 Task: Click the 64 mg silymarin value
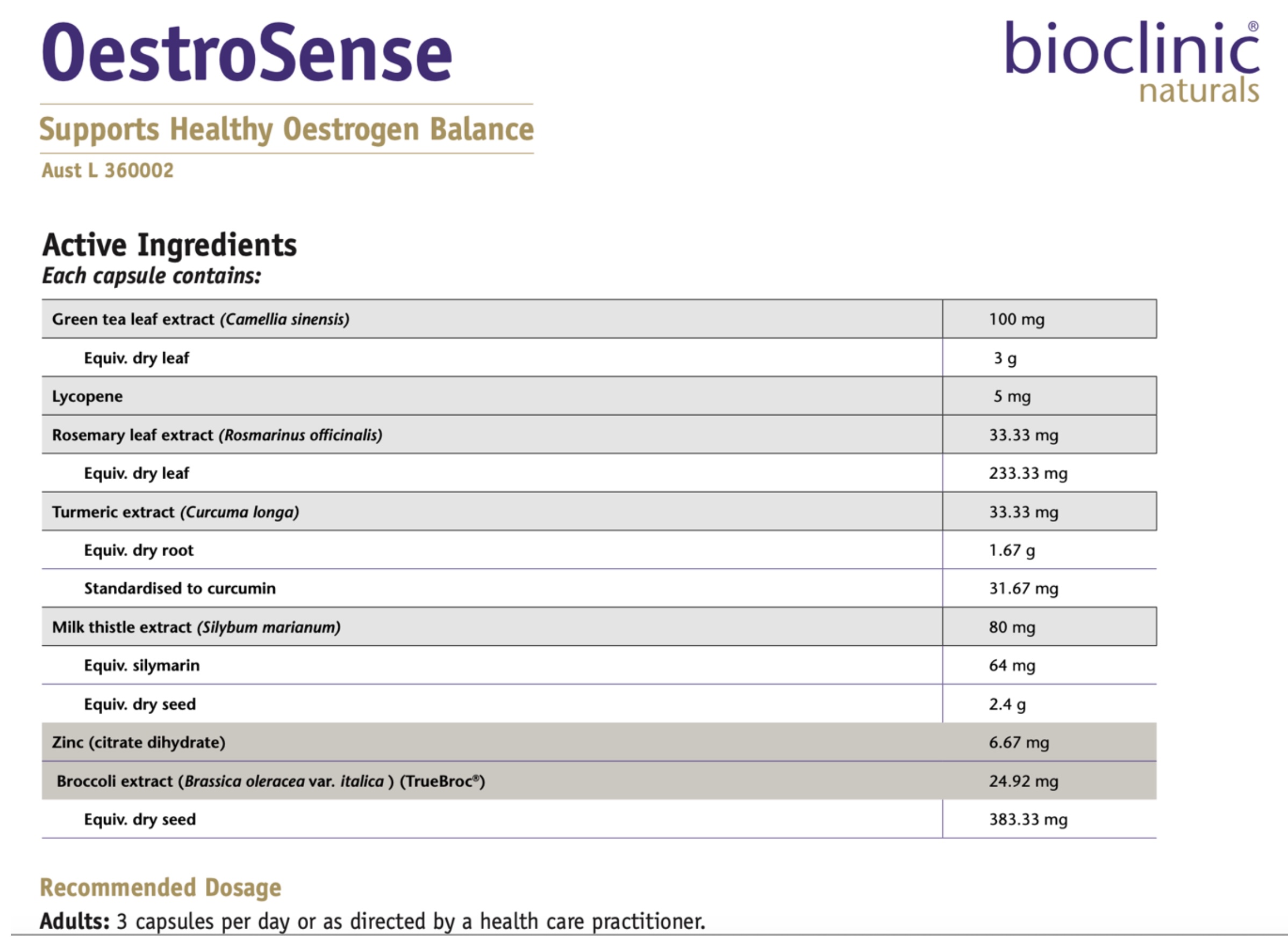click(1012, 666)
